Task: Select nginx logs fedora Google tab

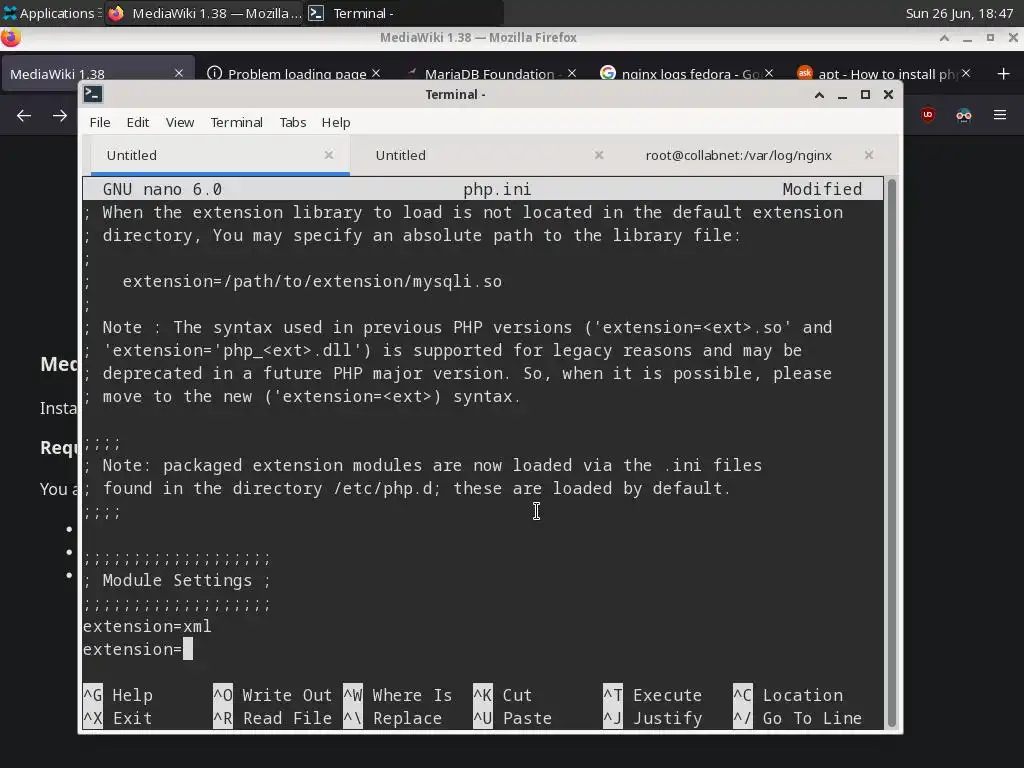Action: click(686, 73)
